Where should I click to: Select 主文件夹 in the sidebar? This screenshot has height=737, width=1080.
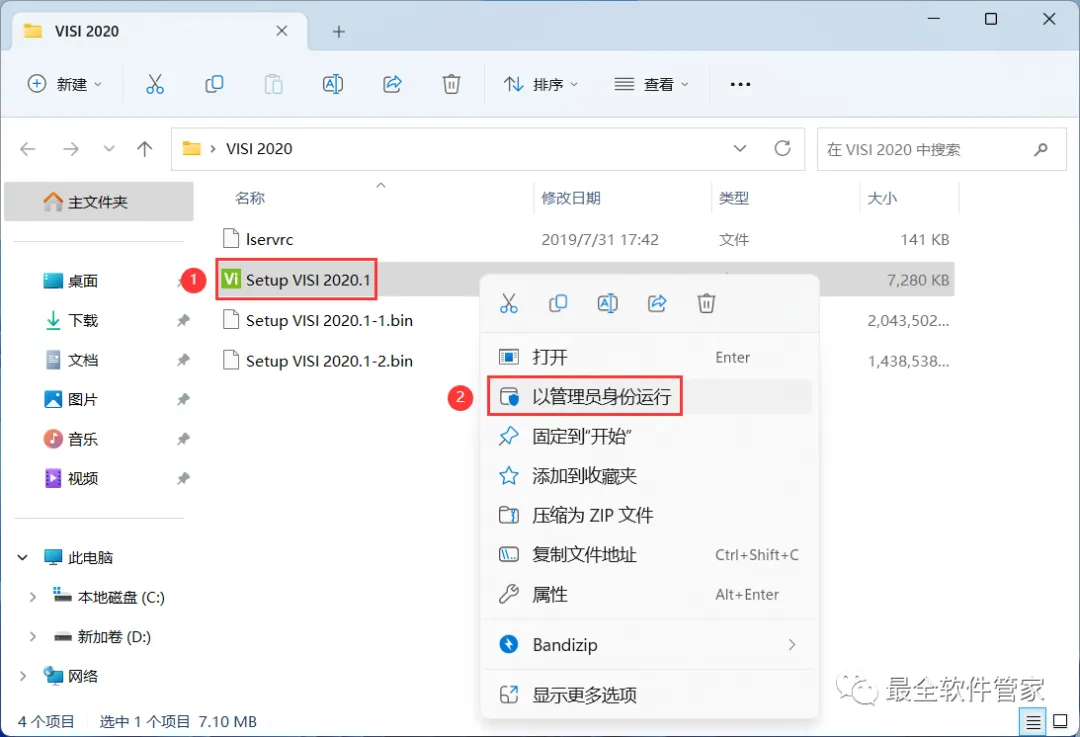pyautogui.click(x=98, y=202)
